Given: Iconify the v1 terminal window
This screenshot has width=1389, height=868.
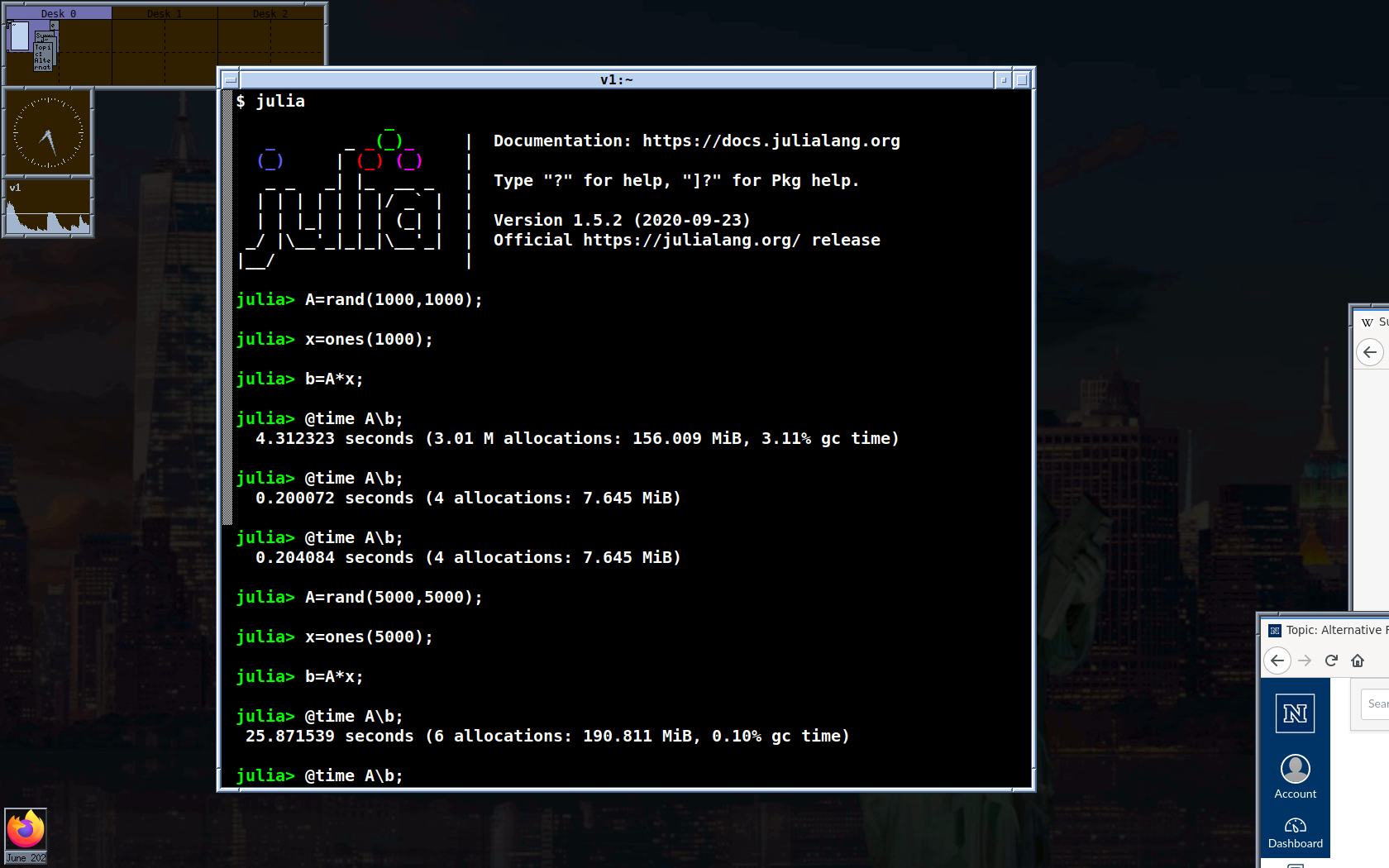Looking at the screenshot, I should (x=1003, y=80).
